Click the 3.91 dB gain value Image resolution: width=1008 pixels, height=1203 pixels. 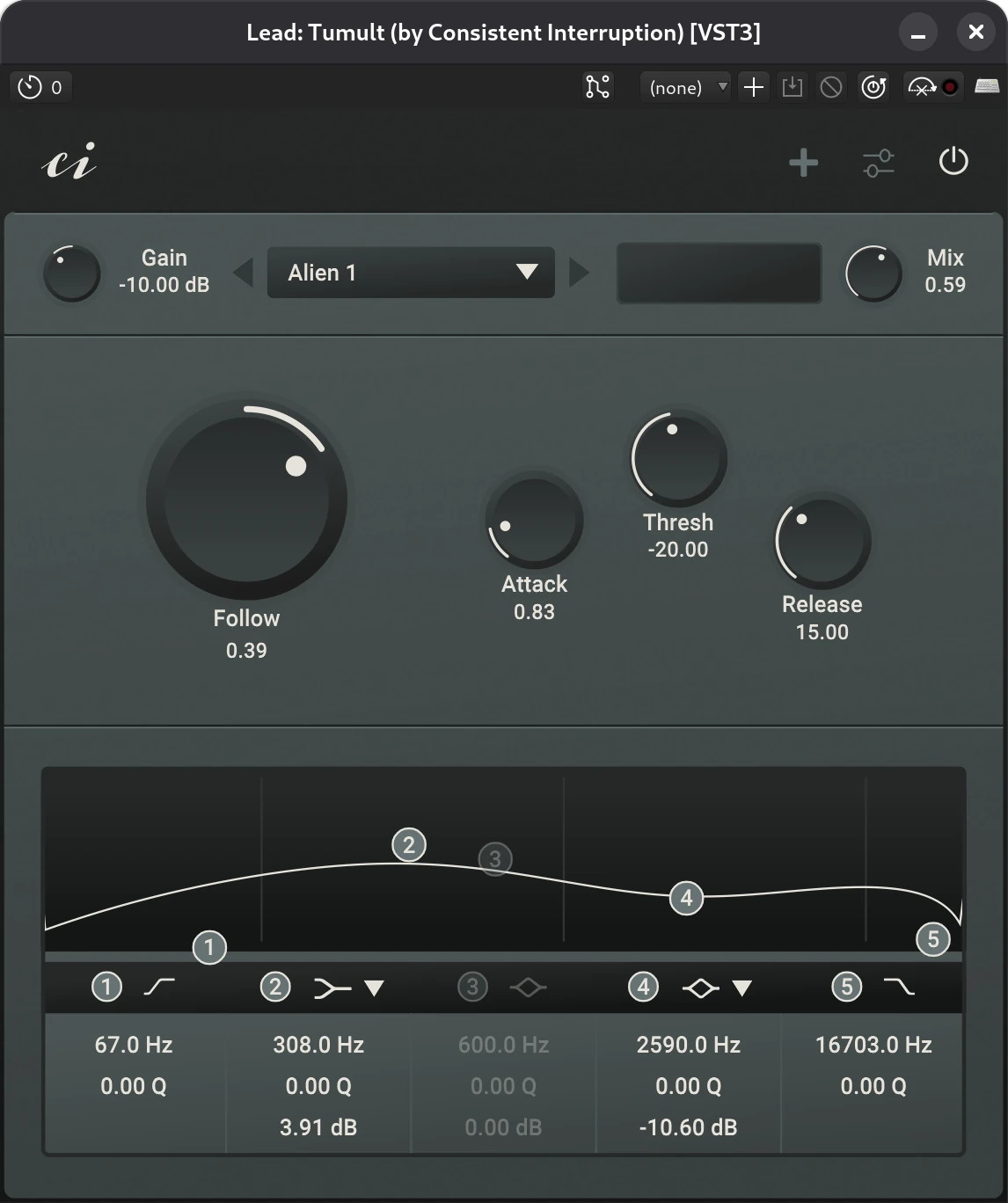point(318,1127)
